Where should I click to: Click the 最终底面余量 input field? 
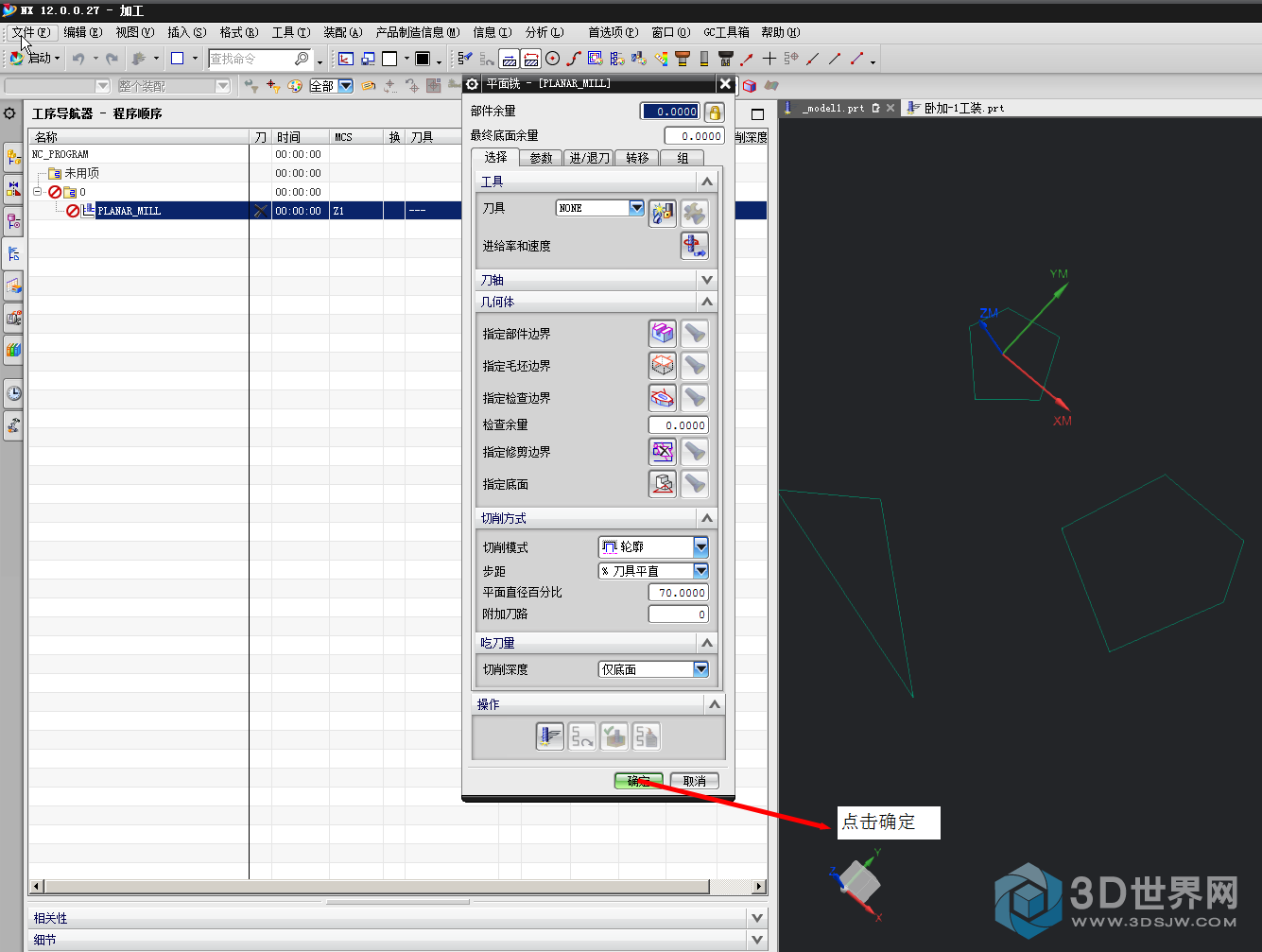pos(695,136)
